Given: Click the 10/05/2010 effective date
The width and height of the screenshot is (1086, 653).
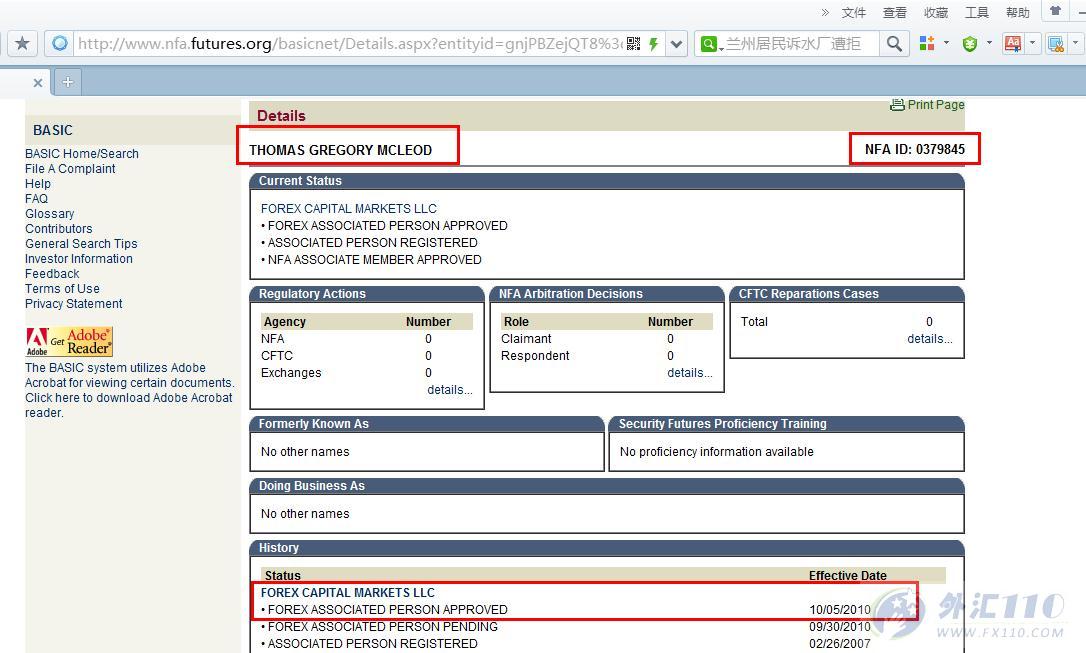Looking at the screenshot, I should [x=839, y=609].
